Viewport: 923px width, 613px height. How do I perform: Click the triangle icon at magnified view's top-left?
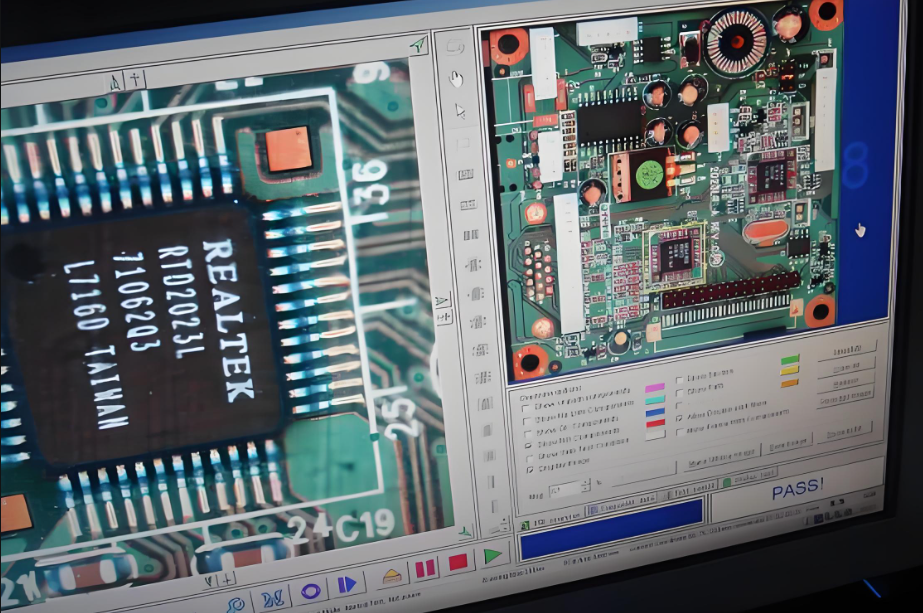(x=116, y=81)
